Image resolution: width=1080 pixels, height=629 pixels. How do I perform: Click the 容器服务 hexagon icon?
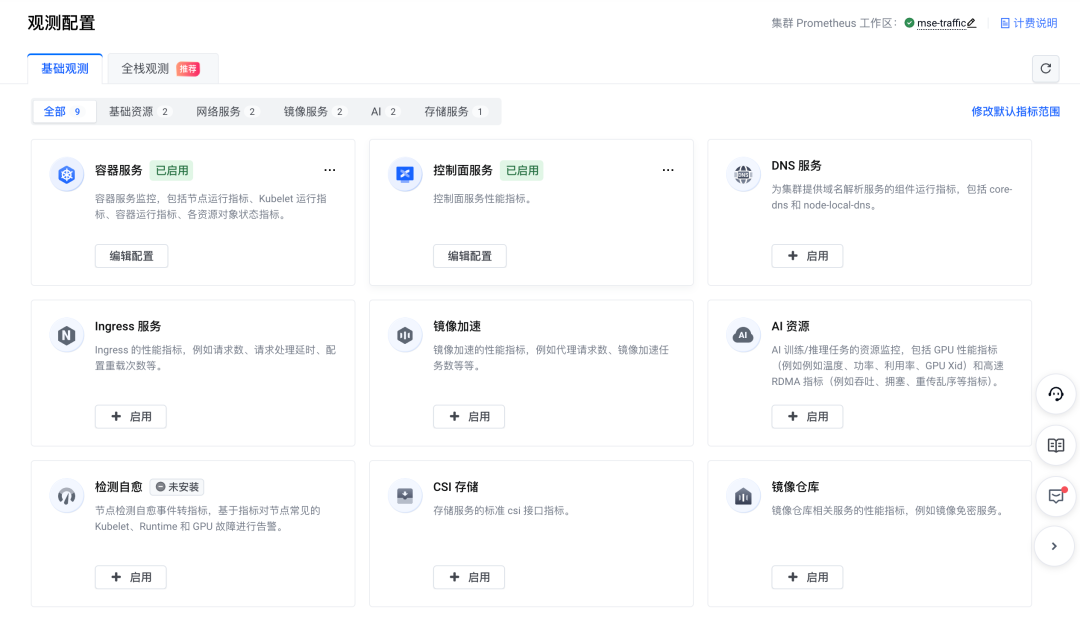click(67, 175)
